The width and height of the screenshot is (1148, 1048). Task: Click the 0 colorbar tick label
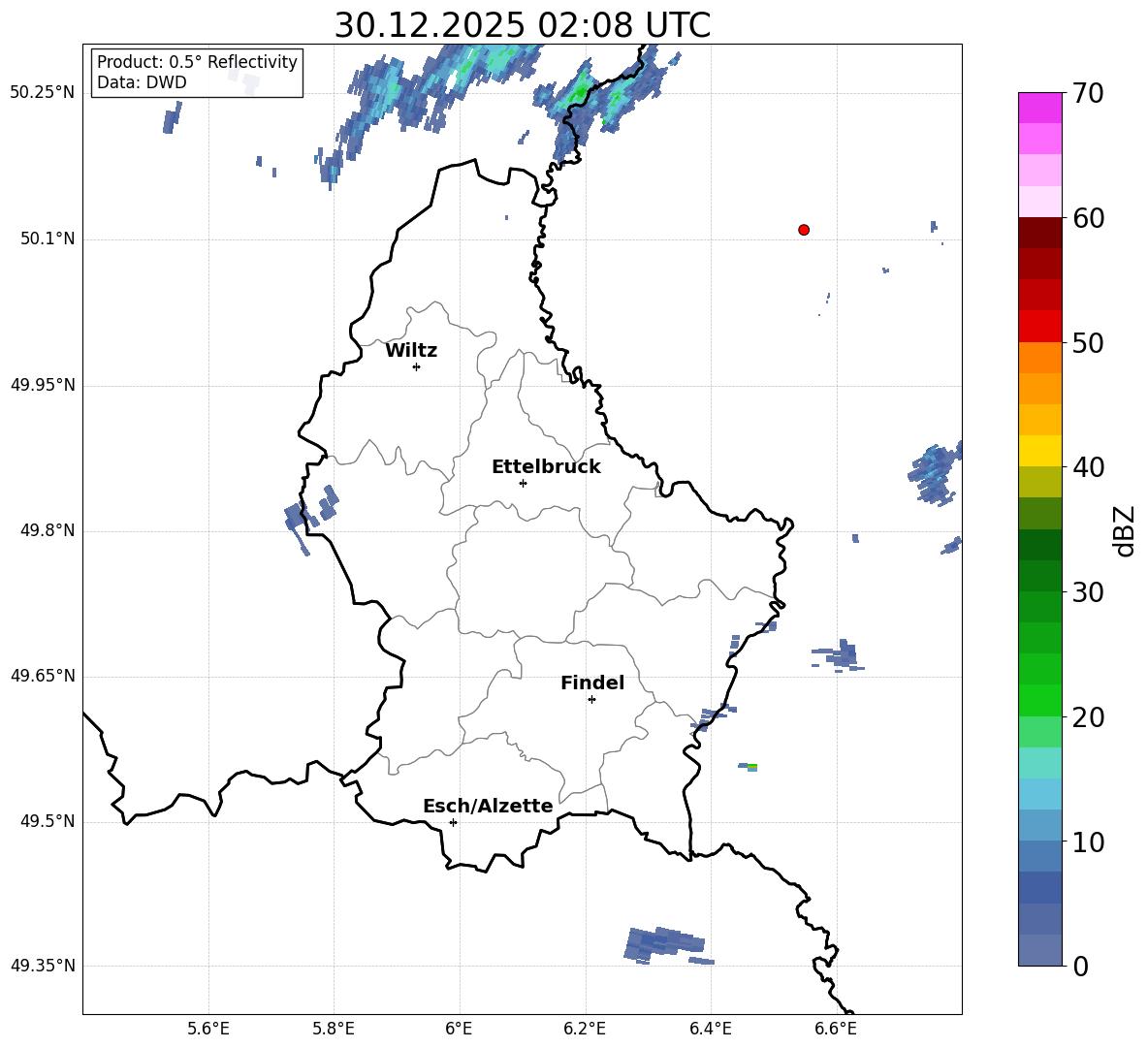point(1080,966)
